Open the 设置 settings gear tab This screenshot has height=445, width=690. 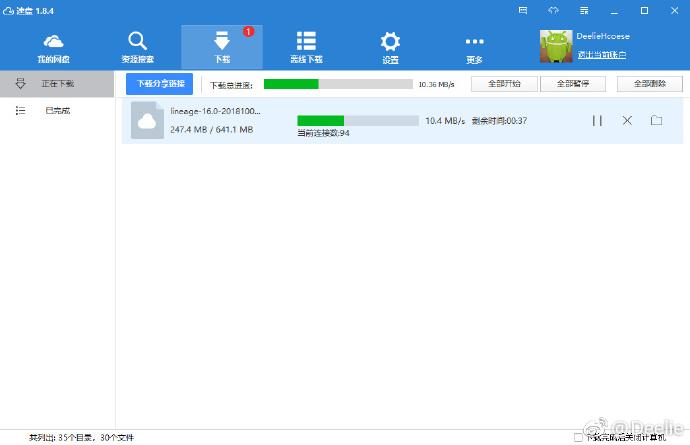(390, 48)
